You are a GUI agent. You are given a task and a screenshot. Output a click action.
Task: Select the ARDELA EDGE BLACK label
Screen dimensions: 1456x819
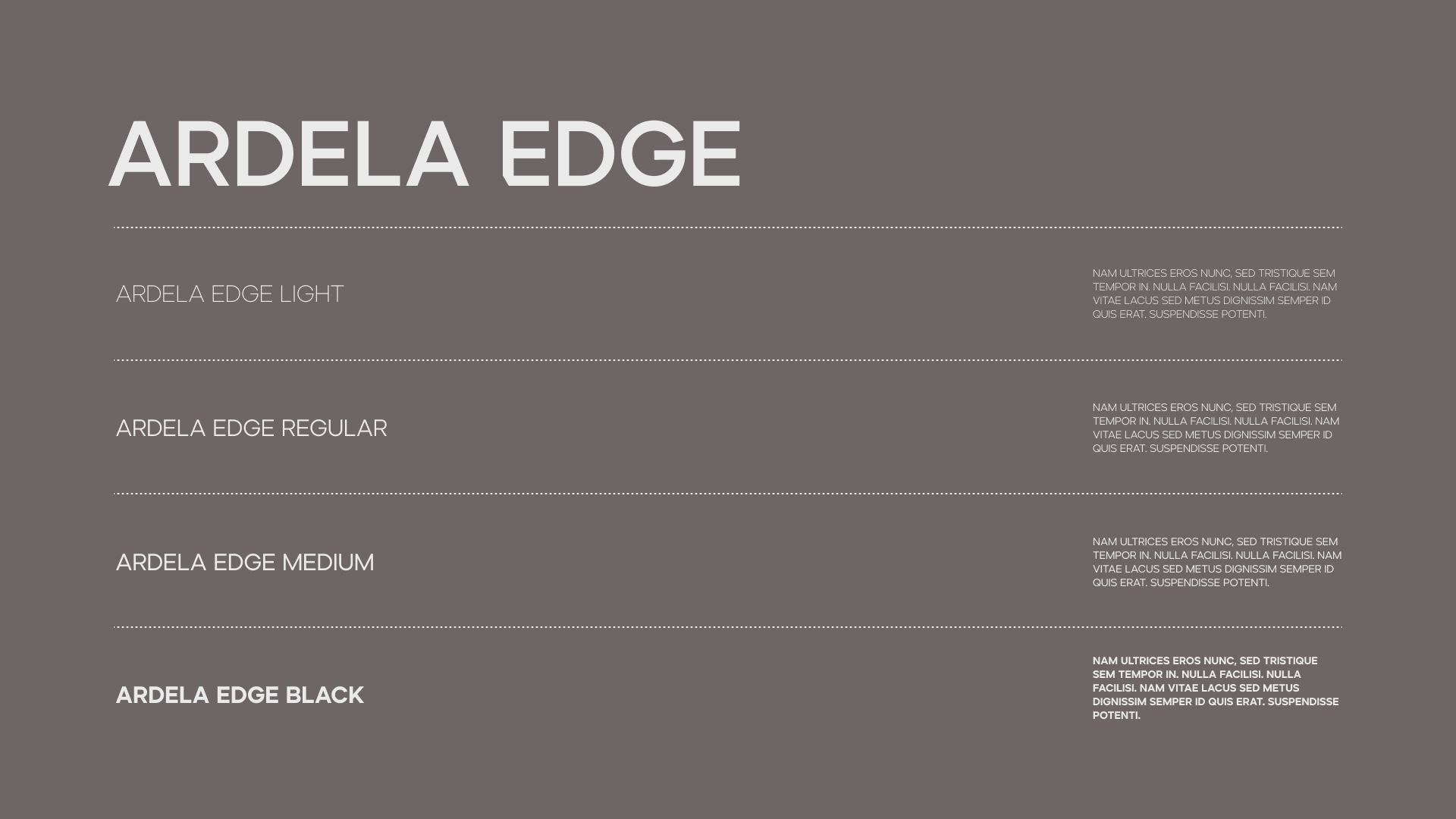[240, 695]
